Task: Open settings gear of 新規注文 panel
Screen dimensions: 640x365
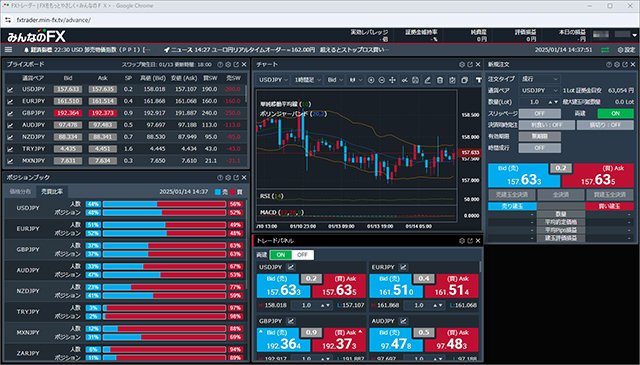Action: pos(617,65)
